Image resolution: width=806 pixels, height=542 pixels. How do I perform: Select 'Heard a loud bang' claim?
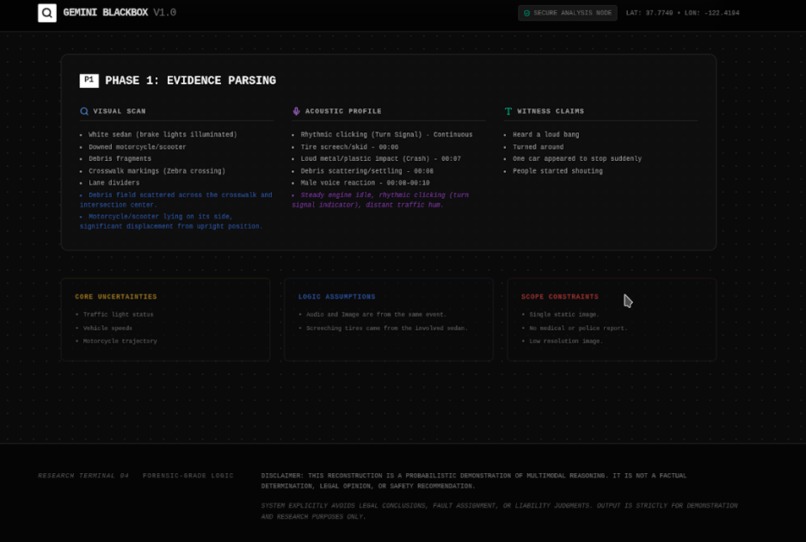pyautogui.click(x=545, y=135)
